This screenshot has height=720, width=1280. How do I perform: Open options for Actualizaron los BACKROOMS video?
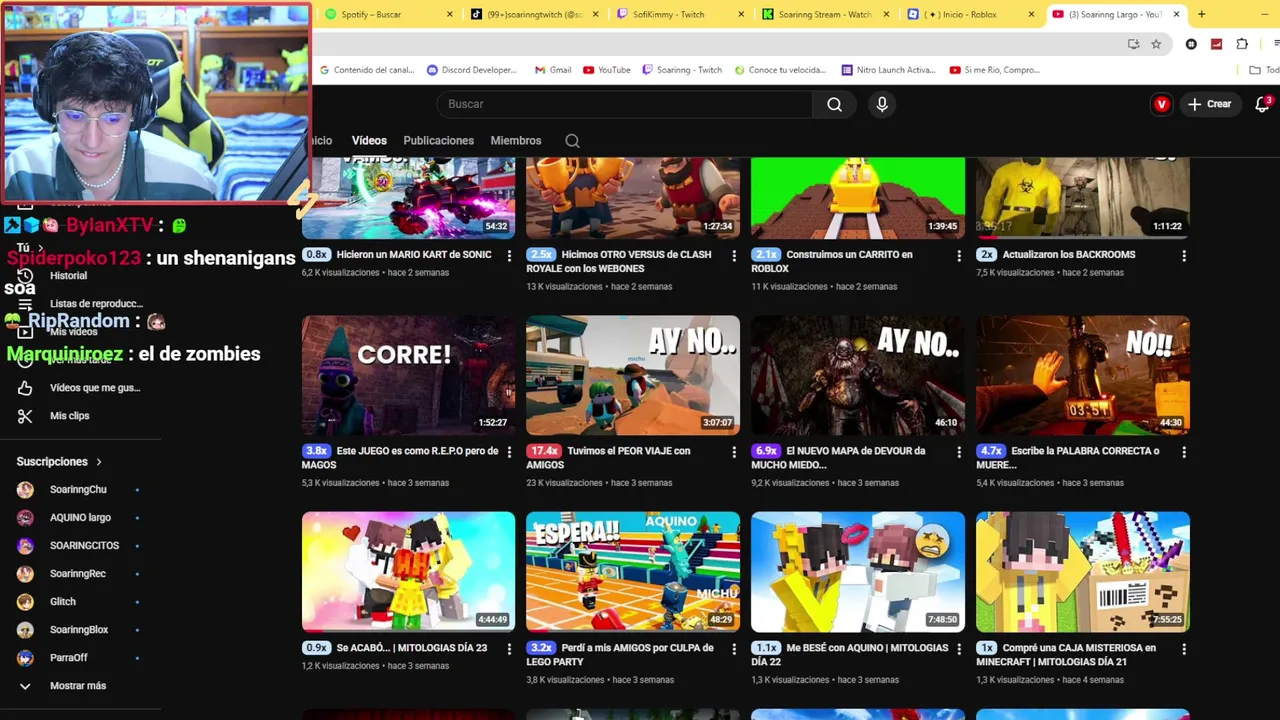pyautogui.click(x=1184, y=256)
